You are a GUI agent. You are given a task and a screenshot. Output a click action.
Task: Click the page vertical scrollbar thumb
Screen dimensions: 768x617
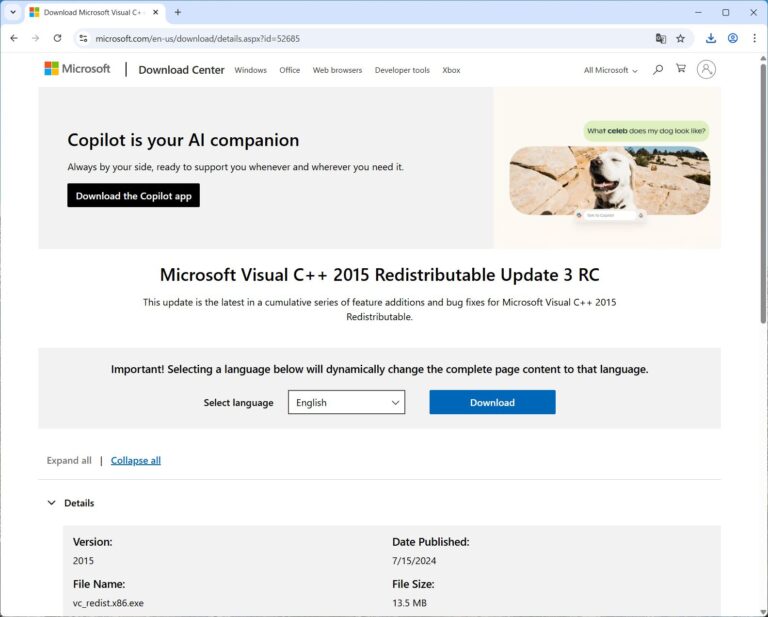tap(763, 192)
